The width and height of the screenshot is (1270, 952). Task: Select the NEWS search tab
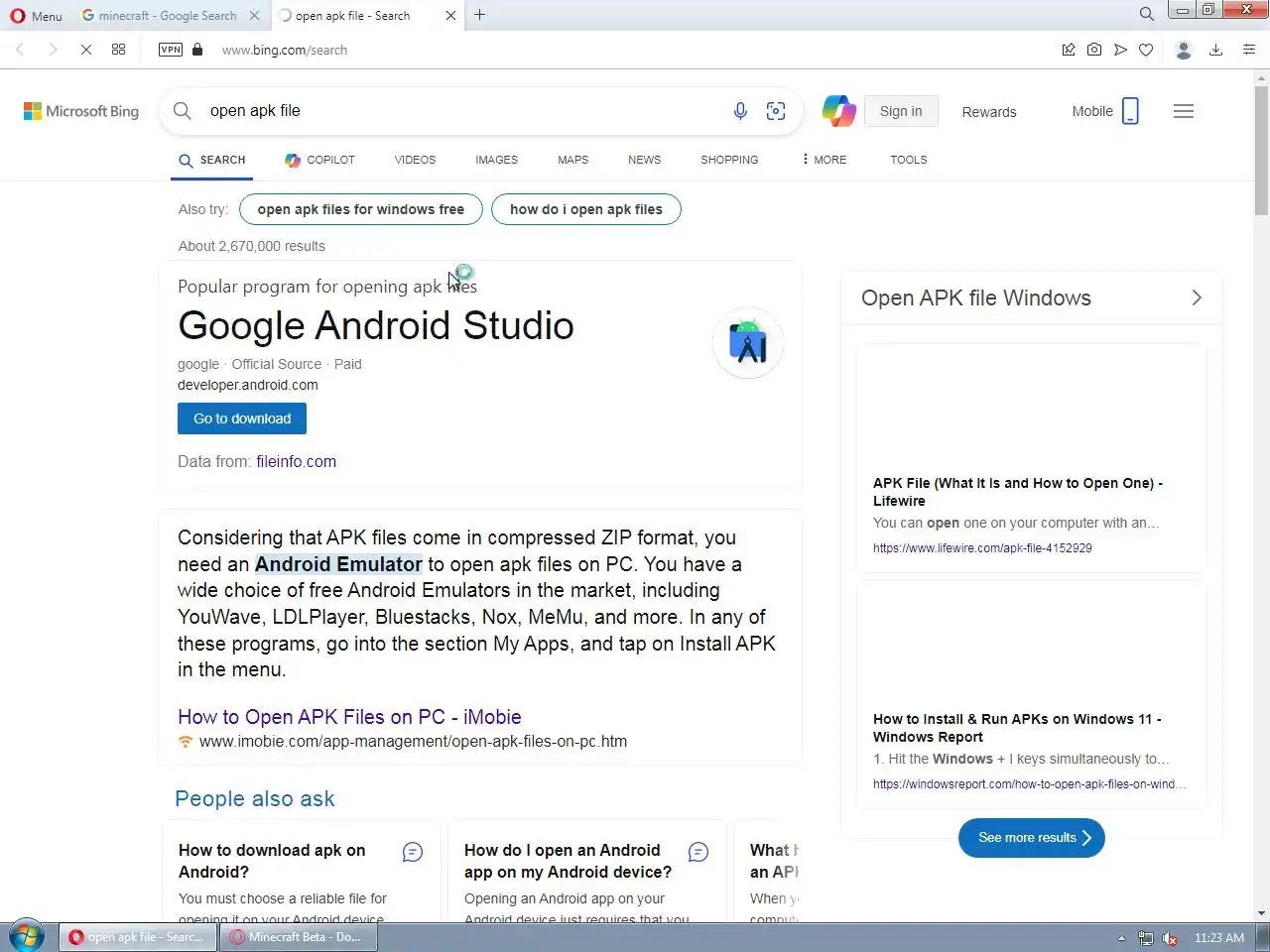644,160
